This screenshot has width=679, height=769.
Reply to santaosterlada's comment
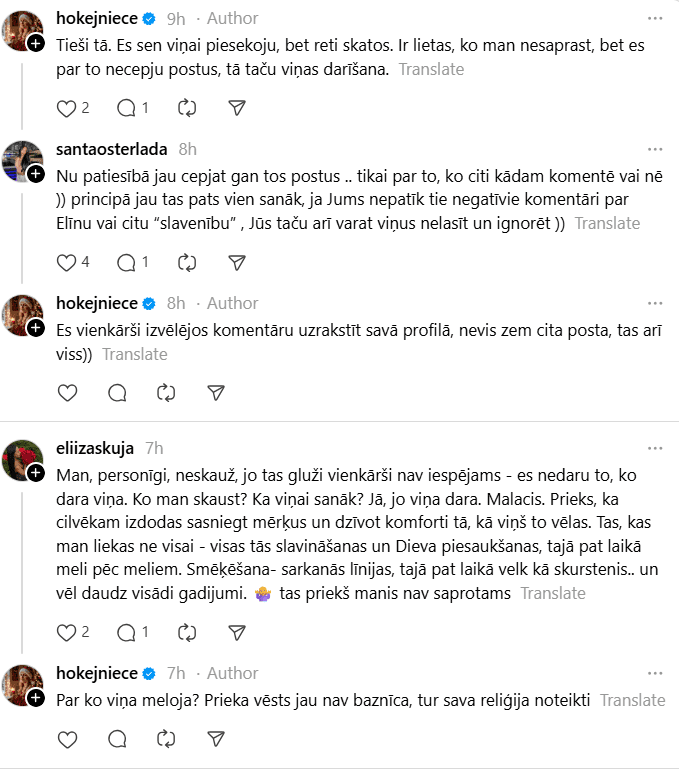pyautogui.click(x=126, y=263)
